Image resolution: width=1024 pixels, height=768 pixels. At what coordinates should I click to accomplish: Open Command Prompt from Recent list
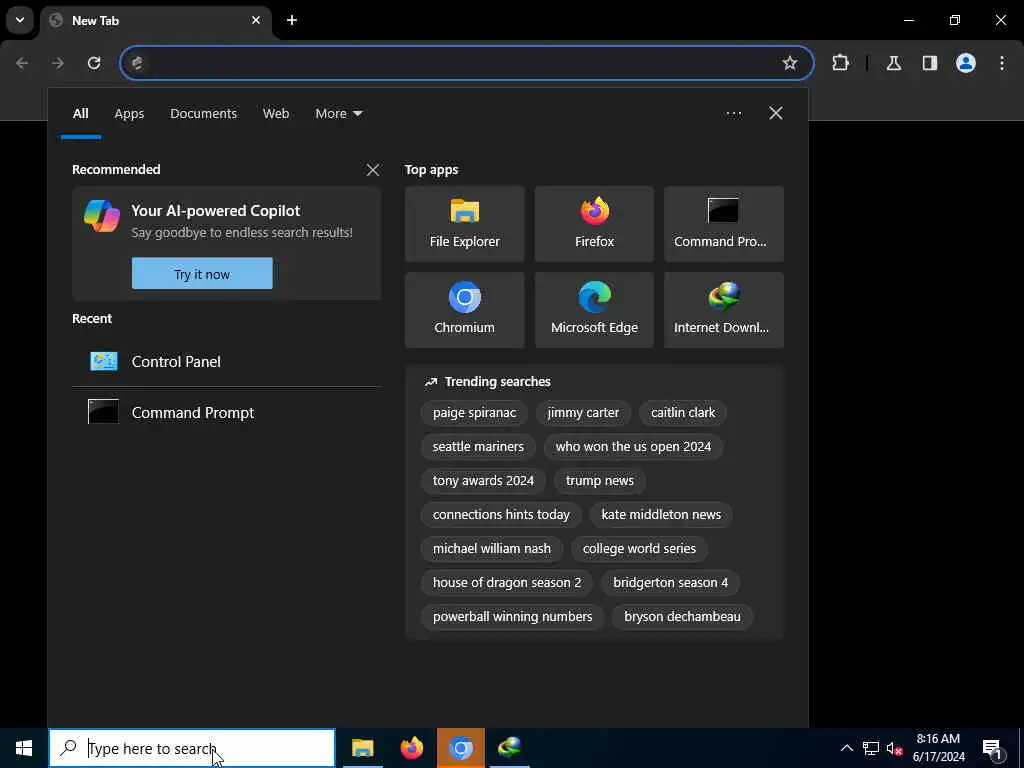[x=227, y=412]
